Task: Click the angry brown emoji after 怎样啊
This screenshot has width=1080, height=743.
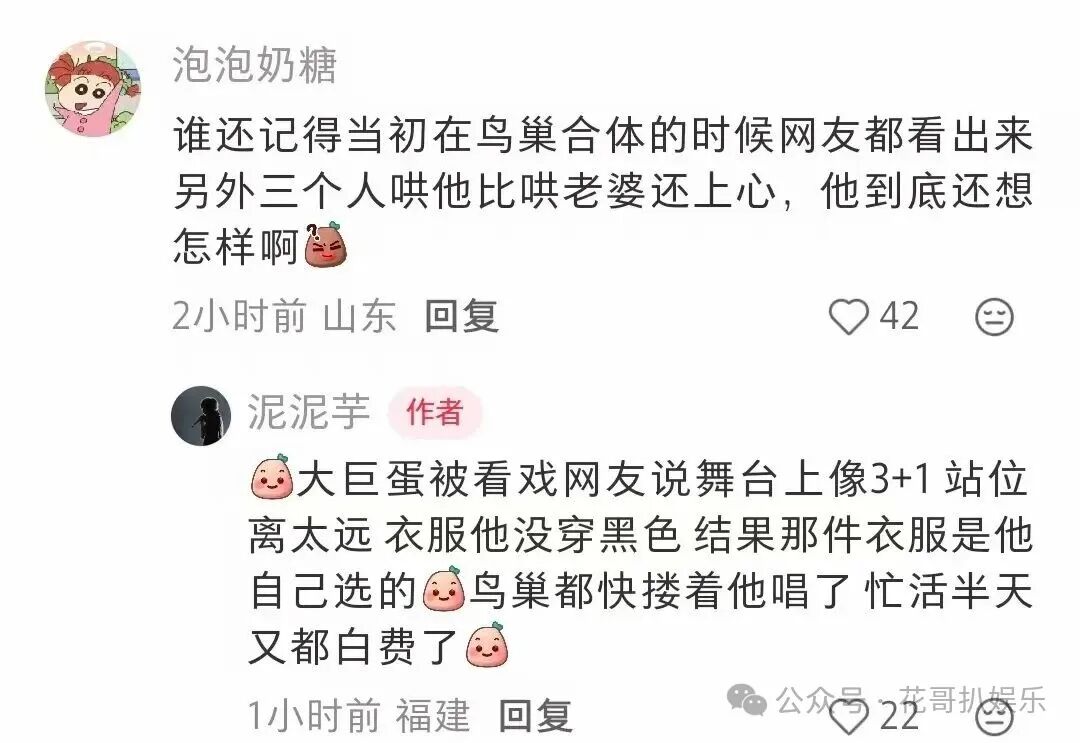Action: 325,245
